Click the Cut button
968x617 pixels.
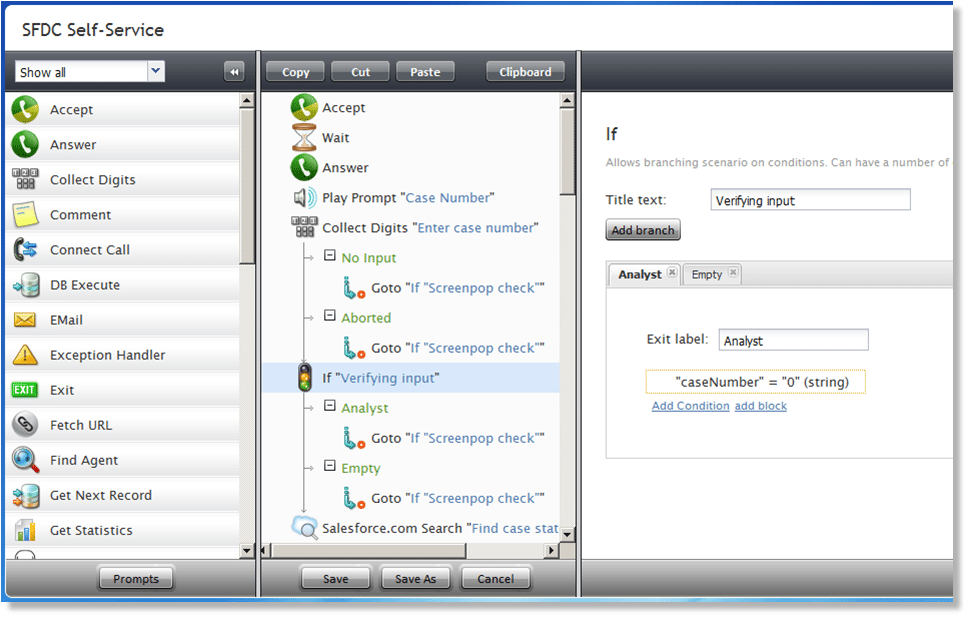click(x=361, y=72)
